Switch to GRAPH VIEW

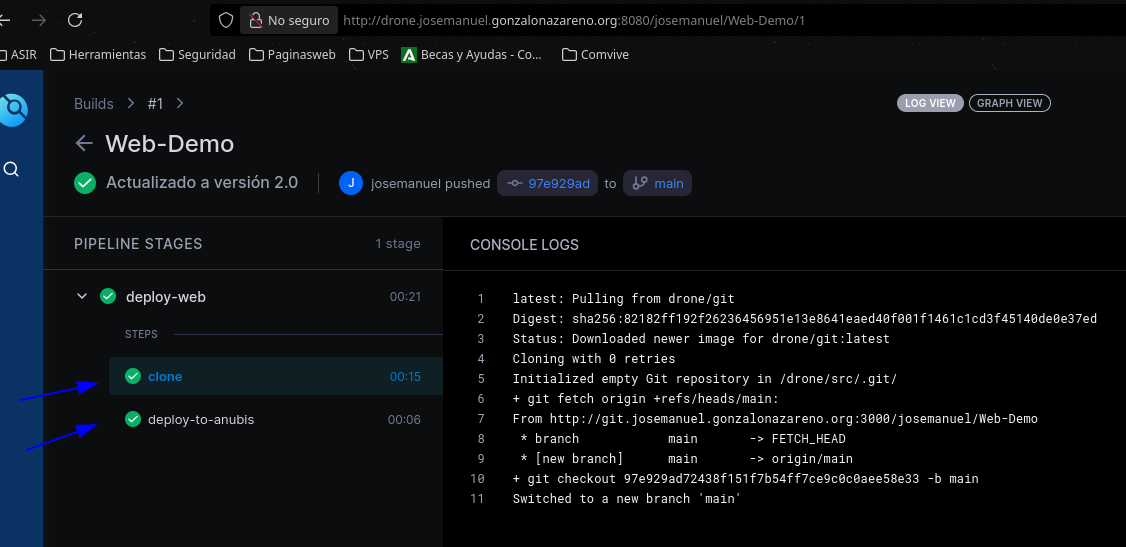click(x=1010, y=103)
